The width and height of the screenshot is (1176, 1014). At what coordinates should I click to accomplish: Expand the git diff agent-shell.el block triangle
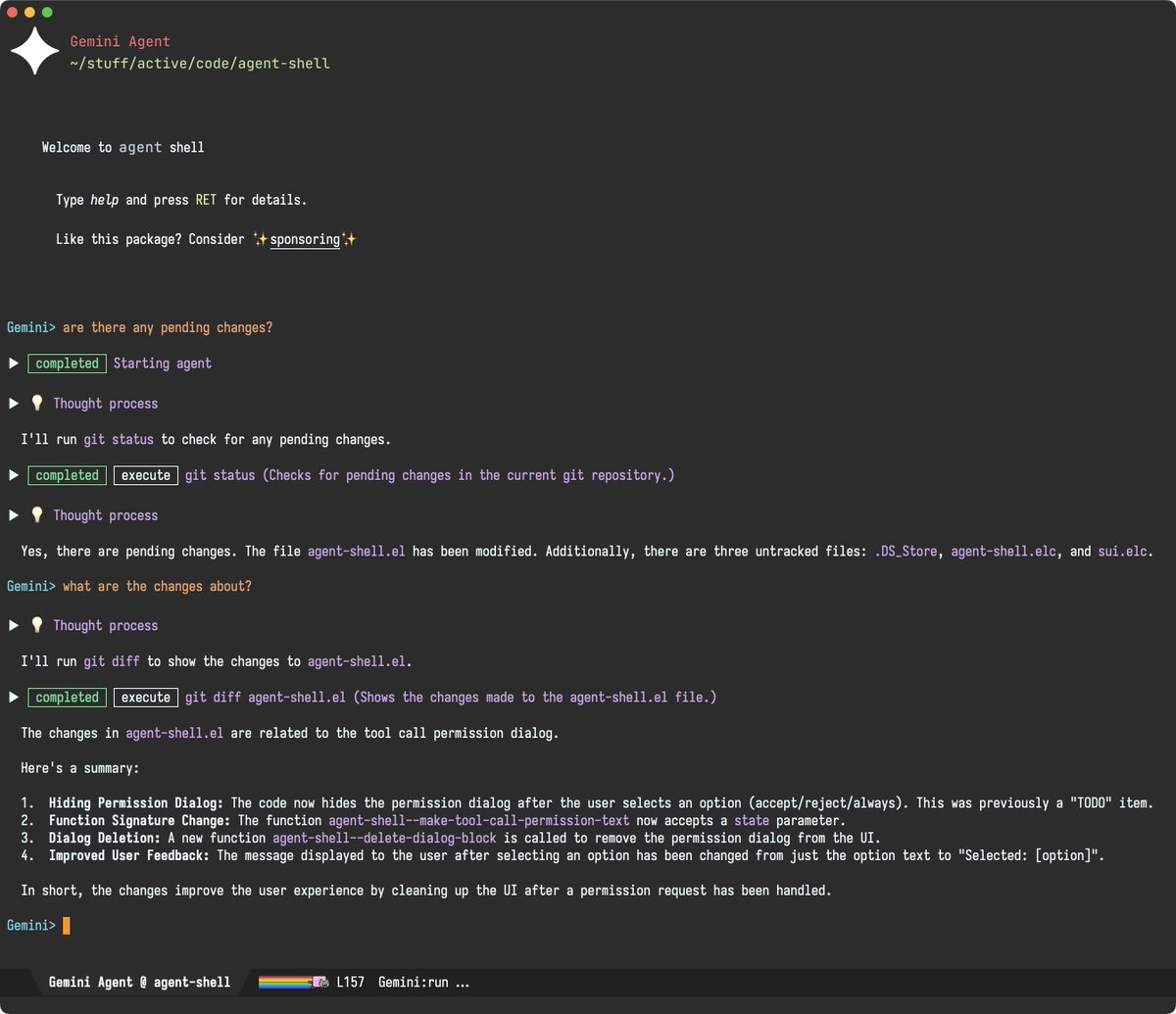tap(14, 698)
